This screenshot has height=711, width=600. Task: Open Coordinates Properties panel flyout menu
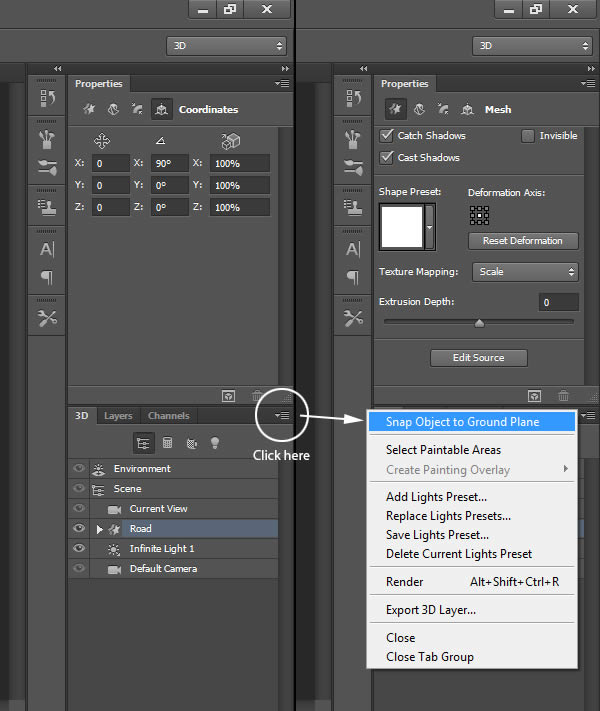pyautogui.click(x=282, y=83)
